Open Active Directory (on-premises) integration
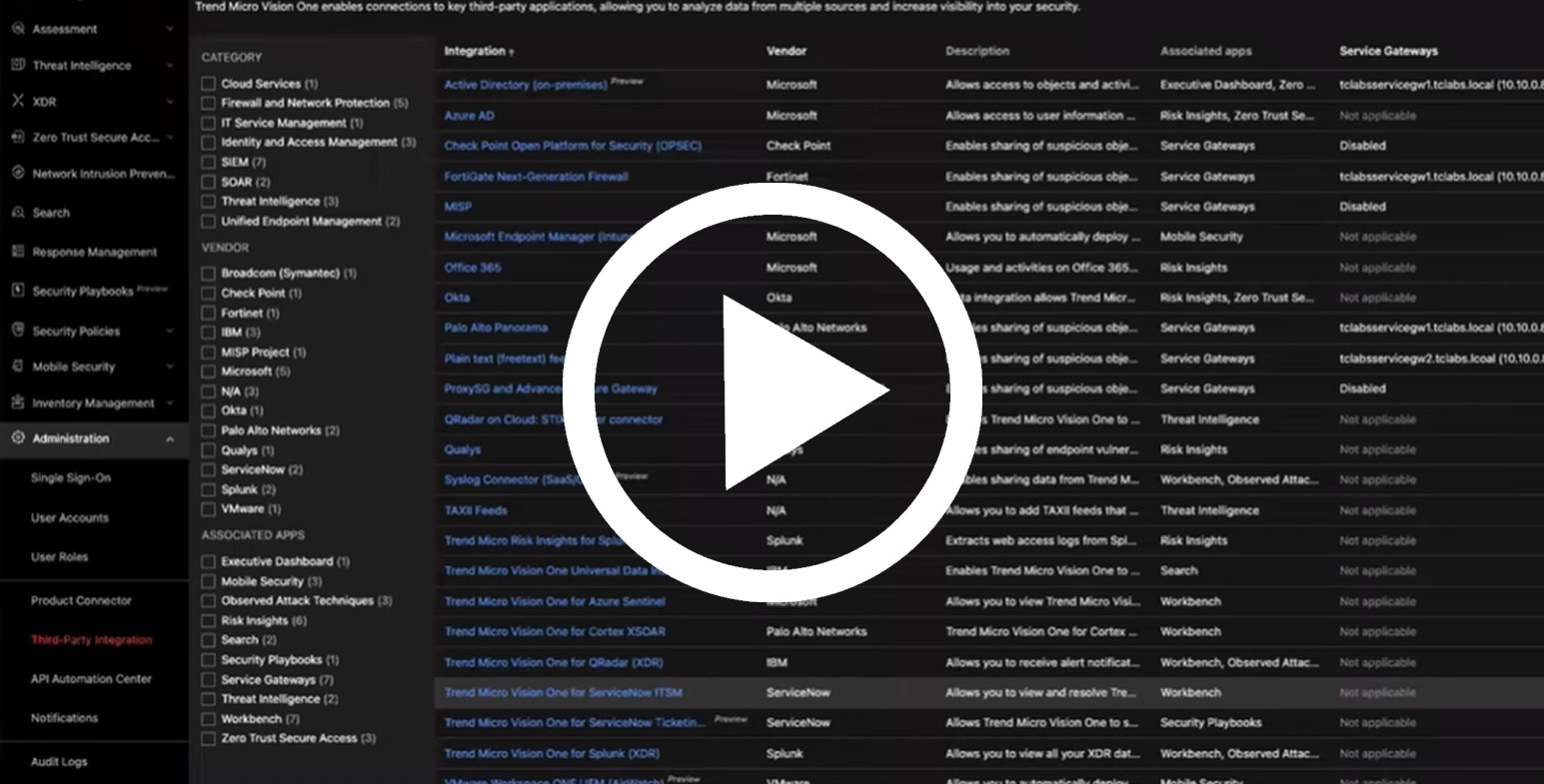The image size is (1544, 784). point(526,85)
